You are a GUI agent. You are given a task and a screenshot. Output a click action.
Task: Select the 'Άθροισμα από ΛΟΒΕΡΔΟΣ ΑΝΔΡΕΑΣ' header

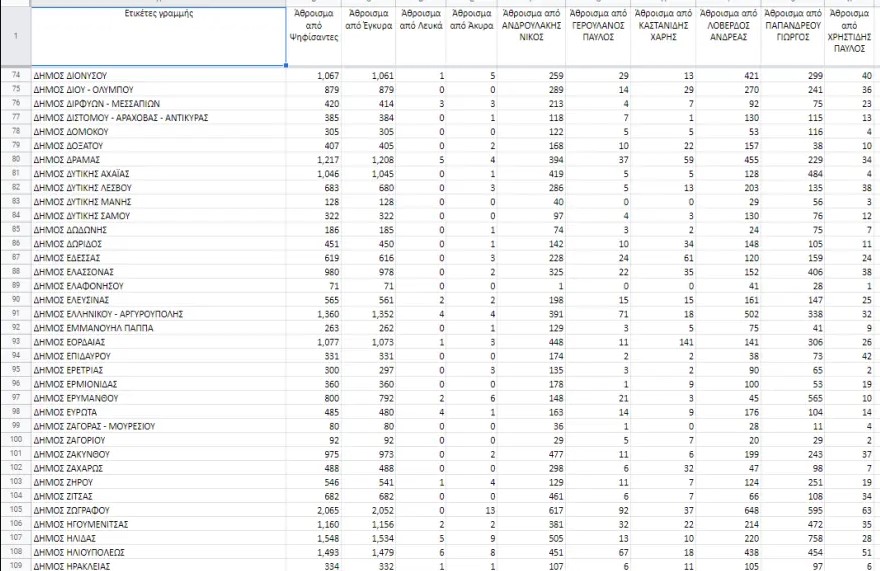coord(730,37)
